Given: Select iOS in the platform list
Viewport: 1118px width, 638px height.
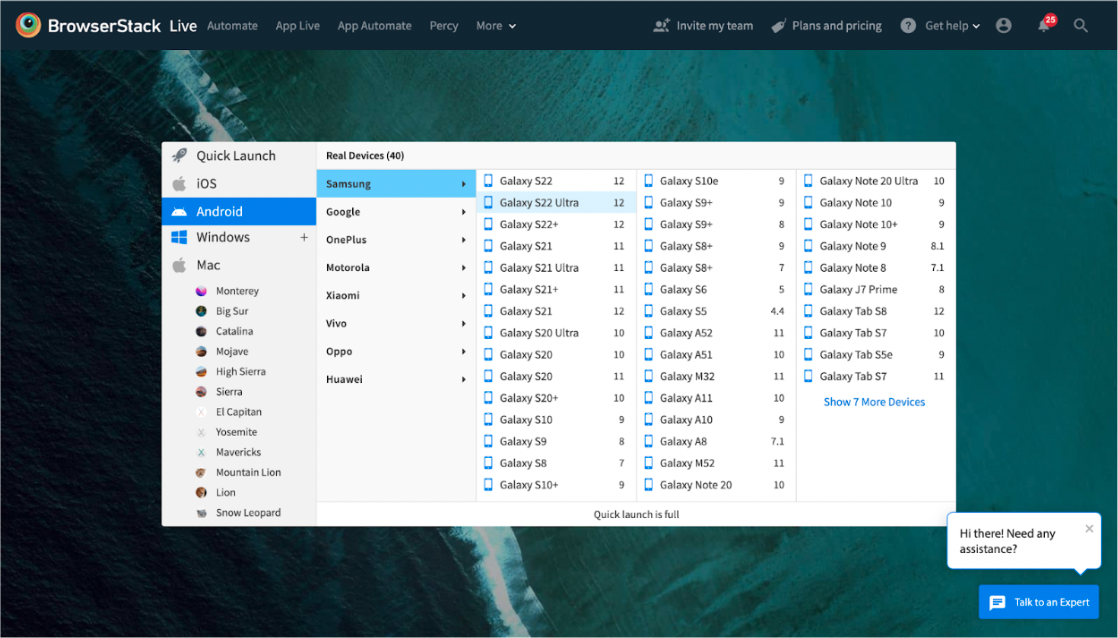Looking at the screenshot, I should [x=206, y=184].
